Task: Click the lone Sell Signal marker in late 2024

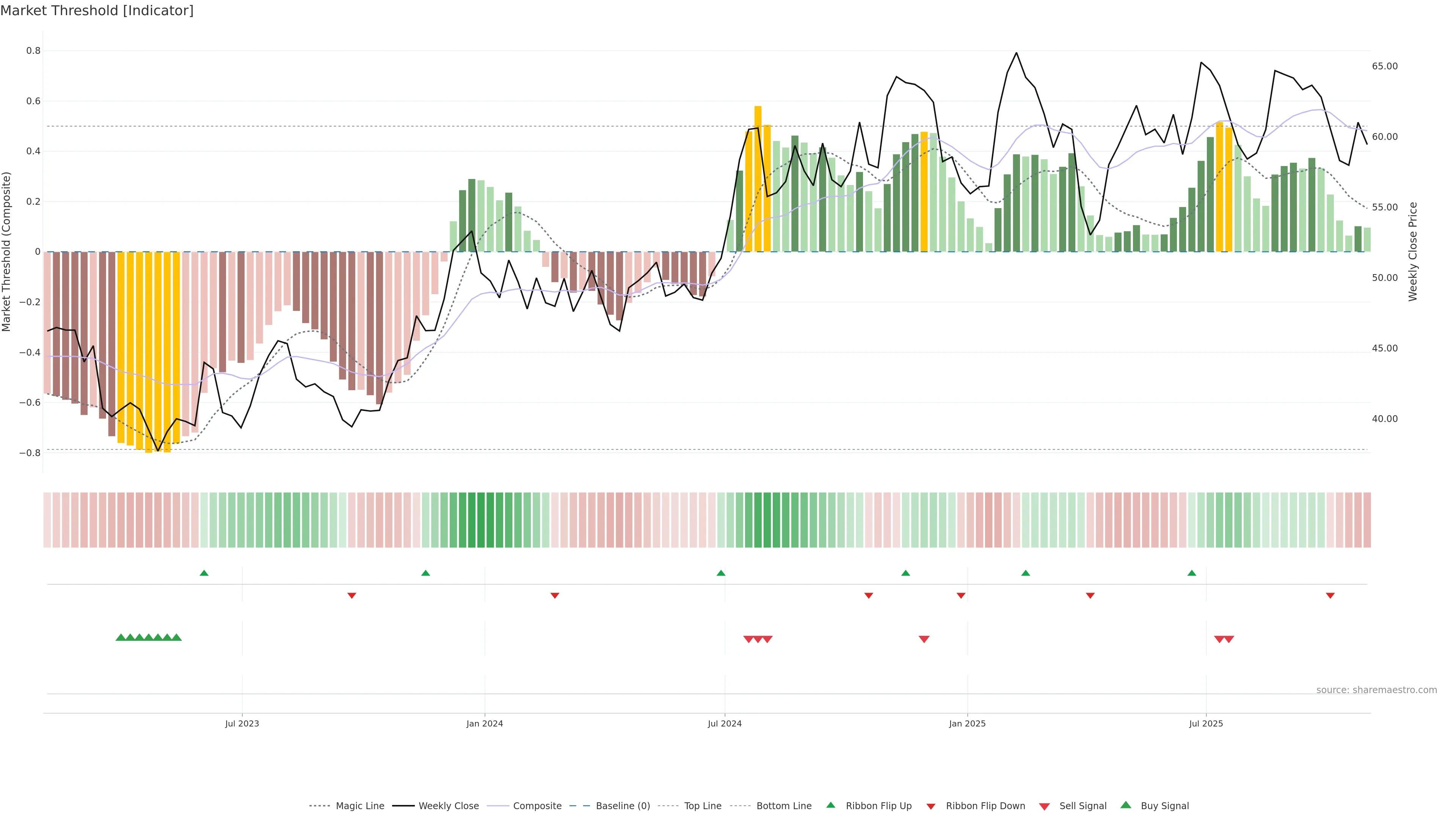Action: click(x=924, y=639)
